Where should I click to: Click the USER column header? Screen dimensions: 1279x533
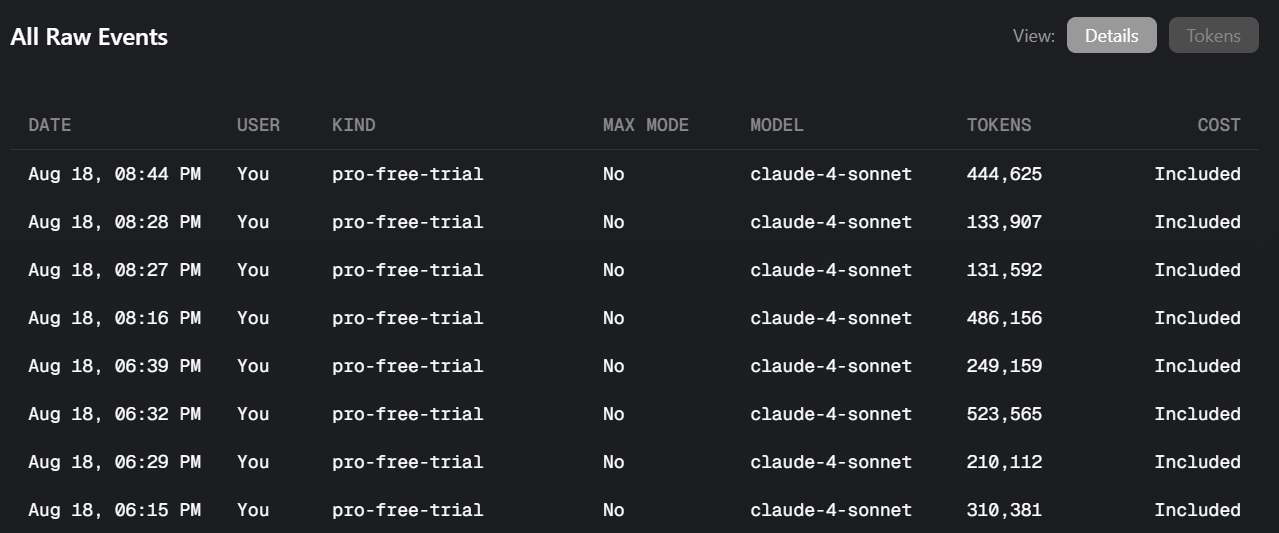tap(258, 125)
